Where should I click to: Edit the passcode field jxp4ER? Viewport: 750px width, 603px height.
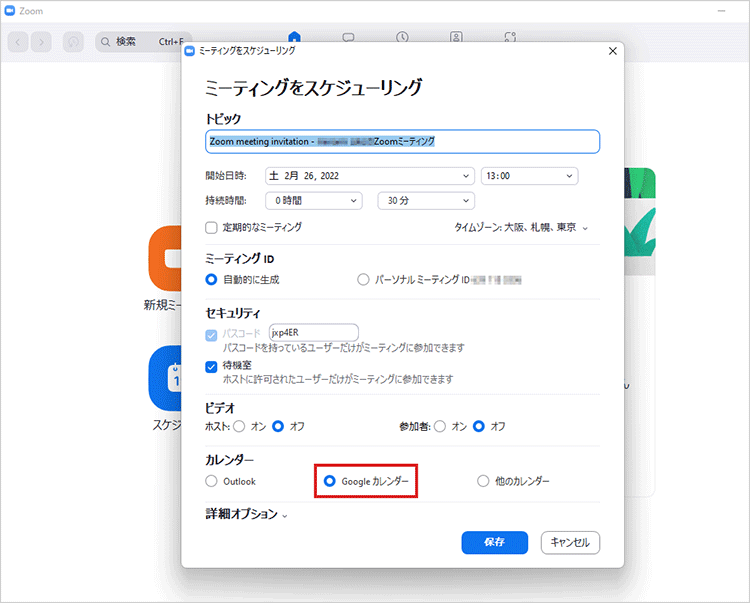(x=313, y=332)
